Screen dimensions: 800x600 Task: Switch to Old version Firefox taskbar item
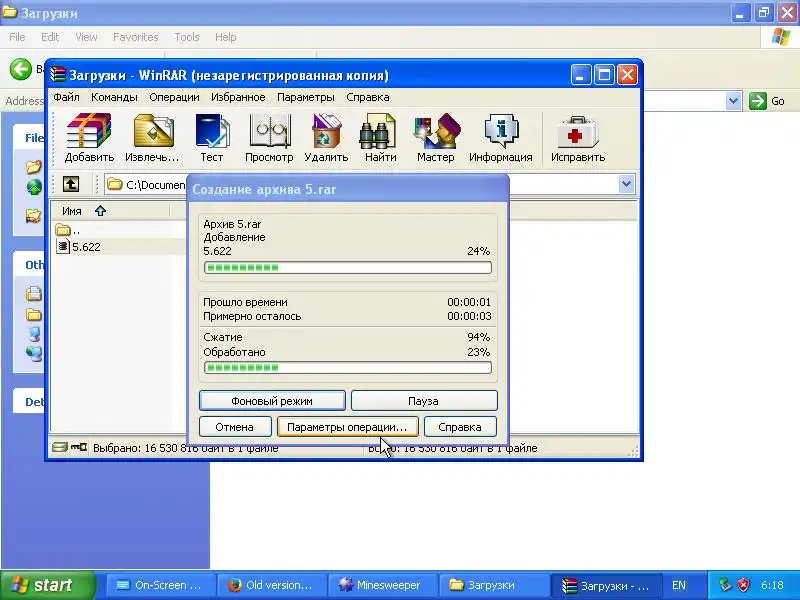point(271,585)
